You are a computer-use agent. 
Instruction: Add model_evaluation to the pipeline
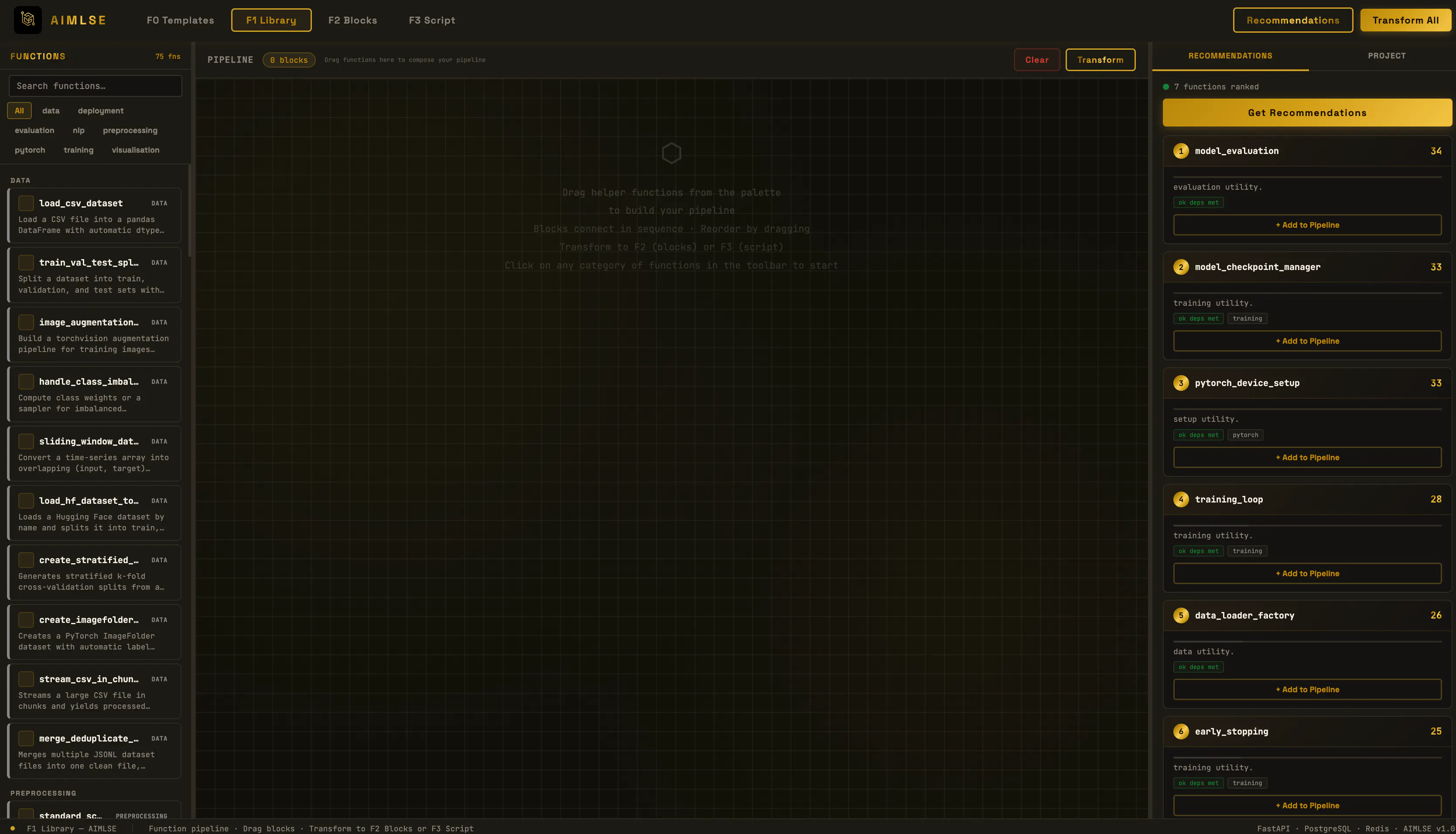point(1307,225)
